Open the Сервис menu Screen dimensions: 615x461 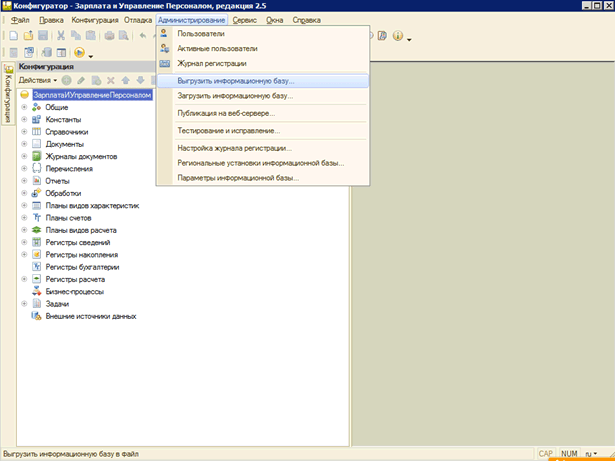[244, 20]
